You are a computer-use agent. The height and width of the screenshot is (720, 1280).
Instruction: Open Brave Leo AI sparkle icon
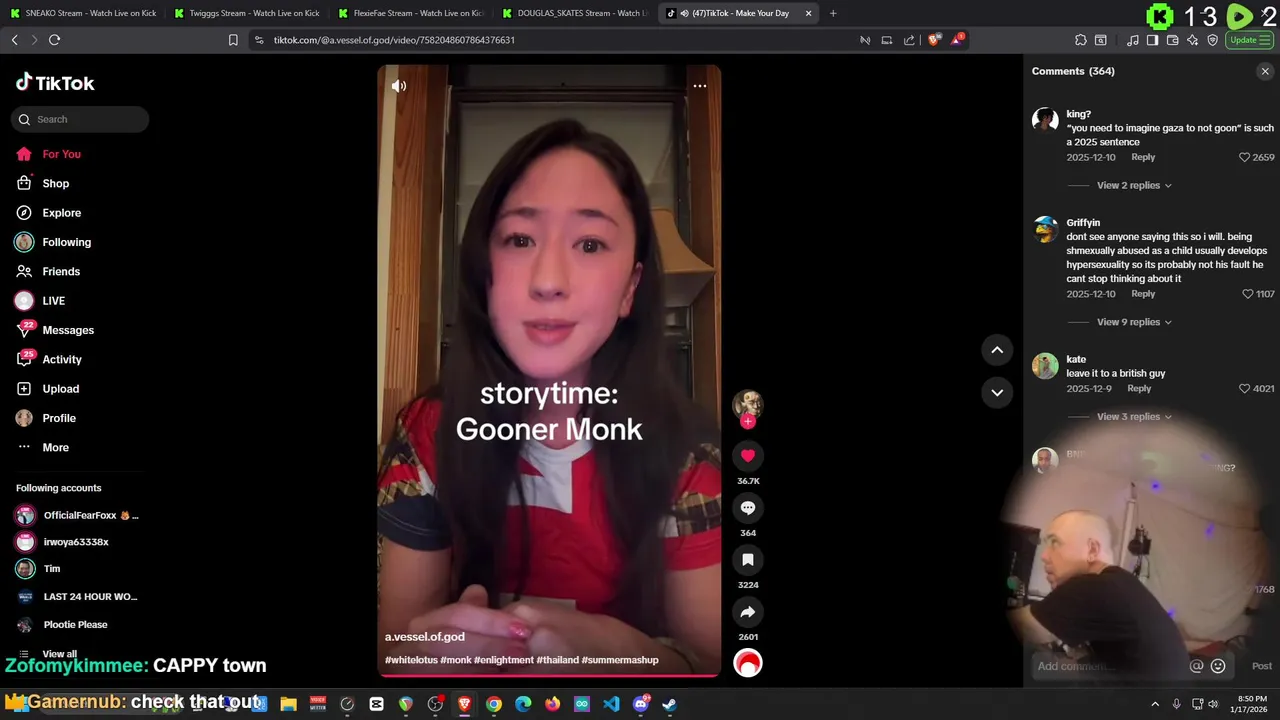click(1193, 40)
